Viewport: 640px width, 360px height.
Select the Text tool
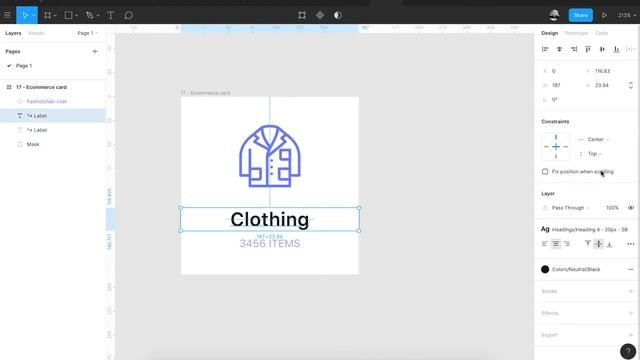coord(110,15)
